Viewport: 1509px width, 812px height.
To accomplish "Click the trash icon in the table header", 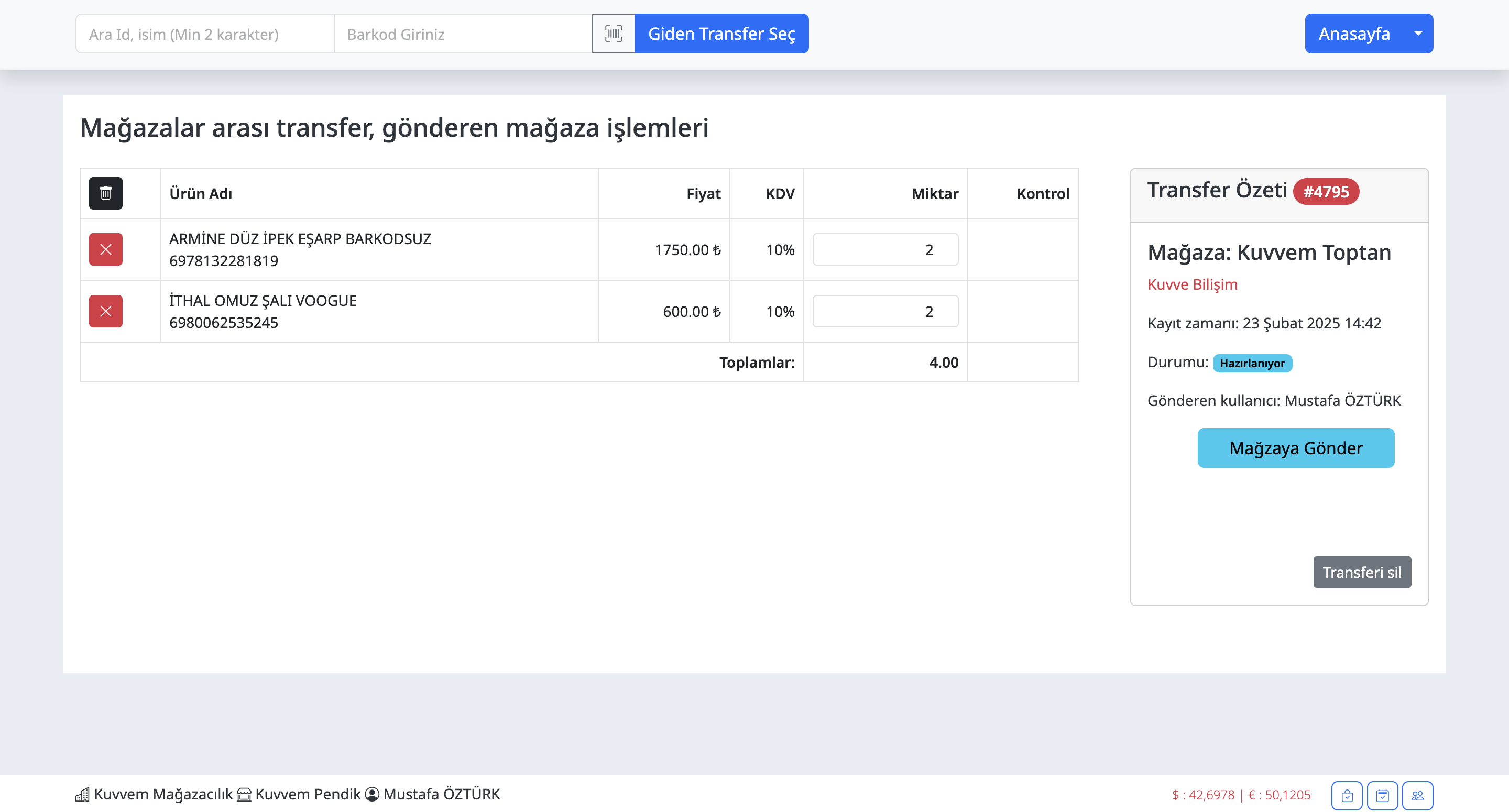I will pos(106,193).
